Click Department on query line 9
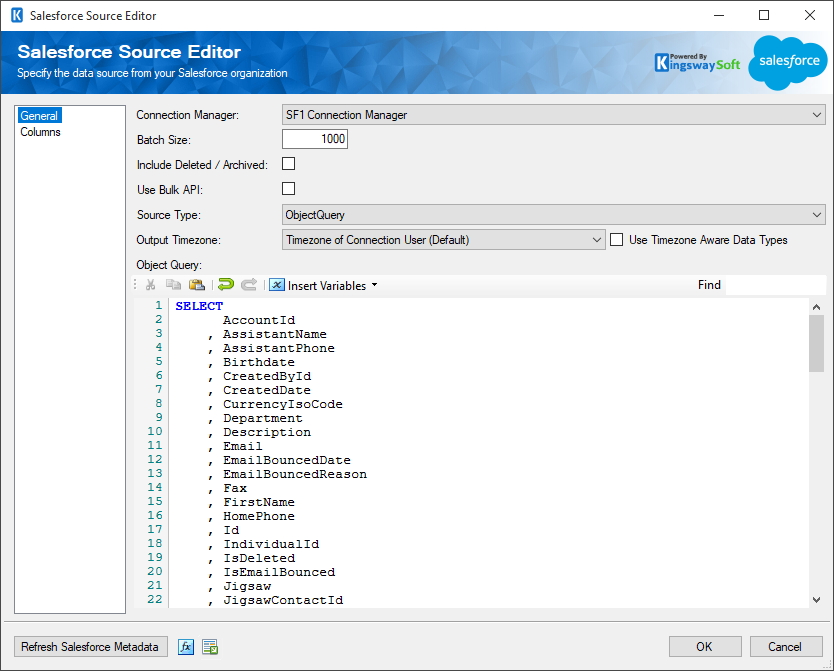 tap(263, 418)
